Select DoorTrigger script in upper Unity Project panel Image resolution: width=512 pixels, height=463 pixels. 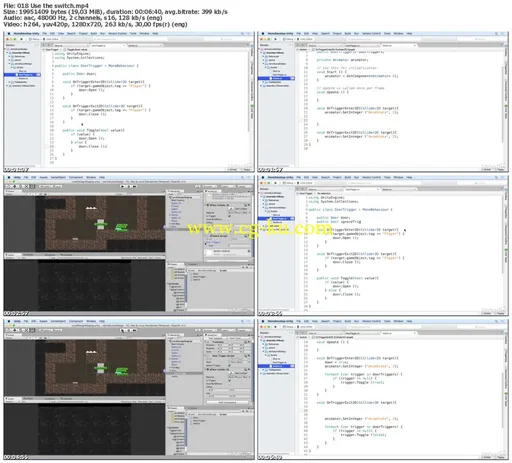(199, 277)
